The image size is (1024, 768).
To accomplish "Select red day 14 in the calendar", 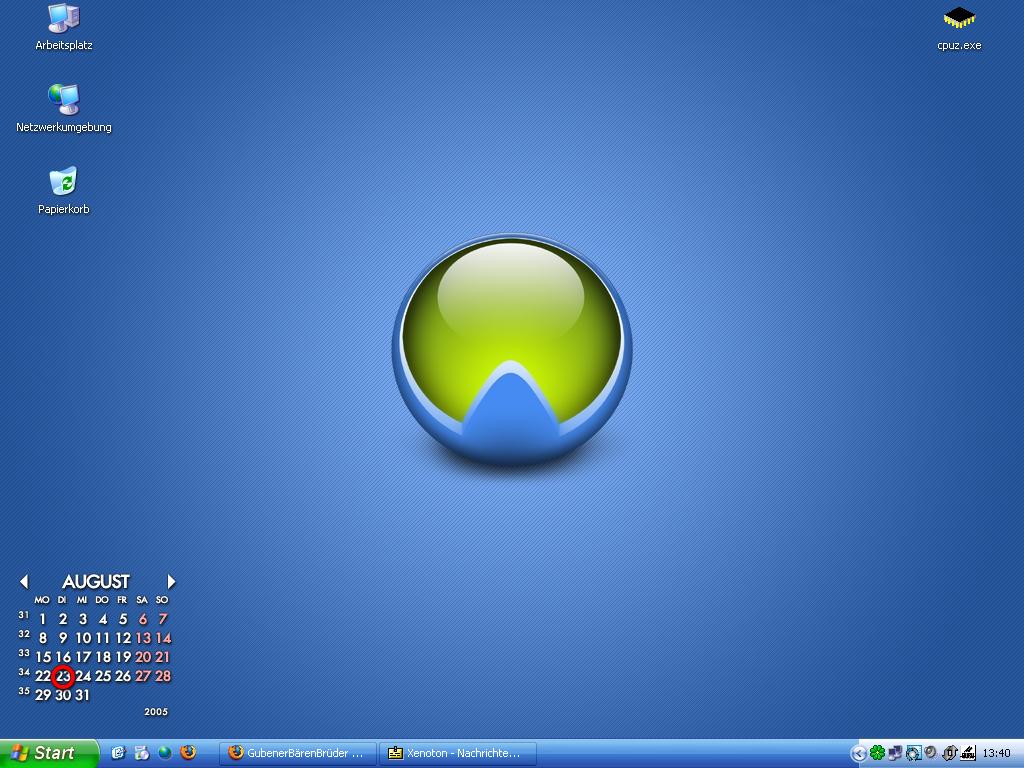I will pos(163,638).
